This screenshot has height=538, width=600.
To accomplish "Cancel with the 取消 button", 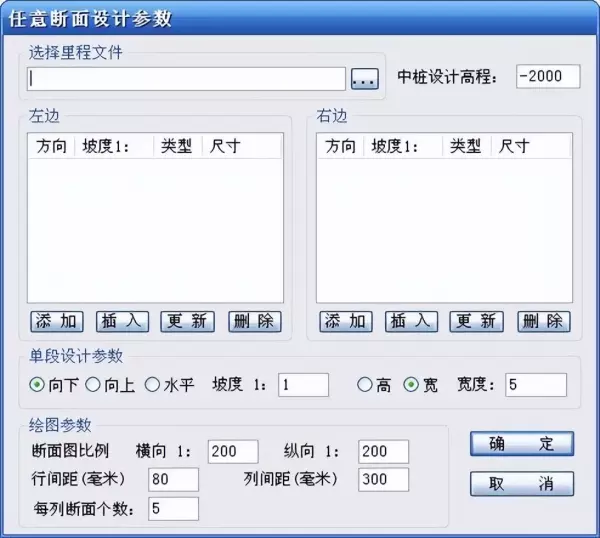I will 522,484.
